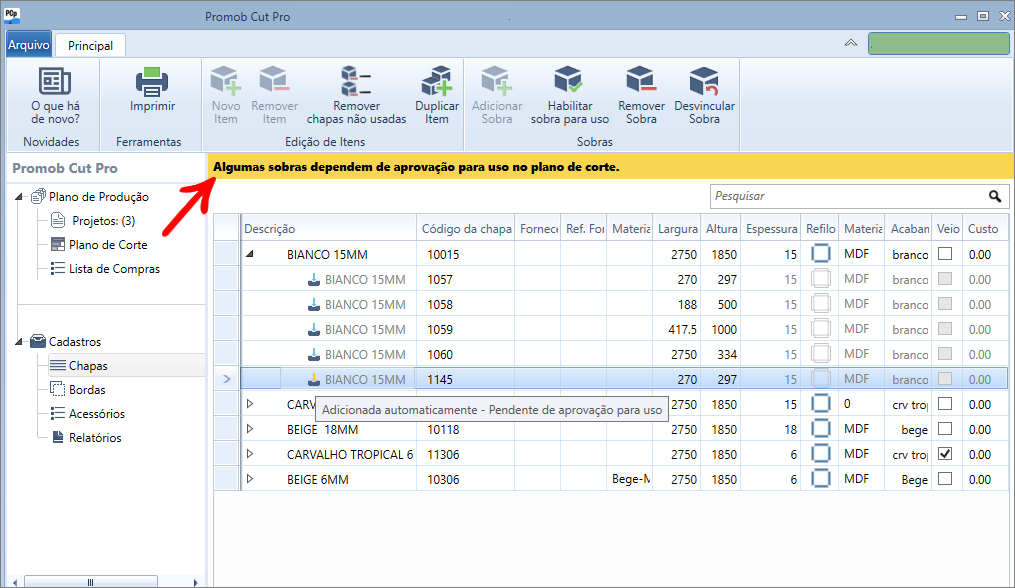Click the leftover icon on row 1058
This screenshot has width=1015, height=588.
313,304
